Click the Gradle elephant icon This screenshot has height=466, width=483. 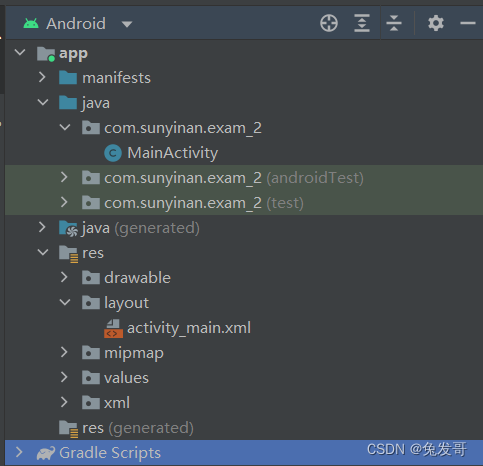[46, 453]
